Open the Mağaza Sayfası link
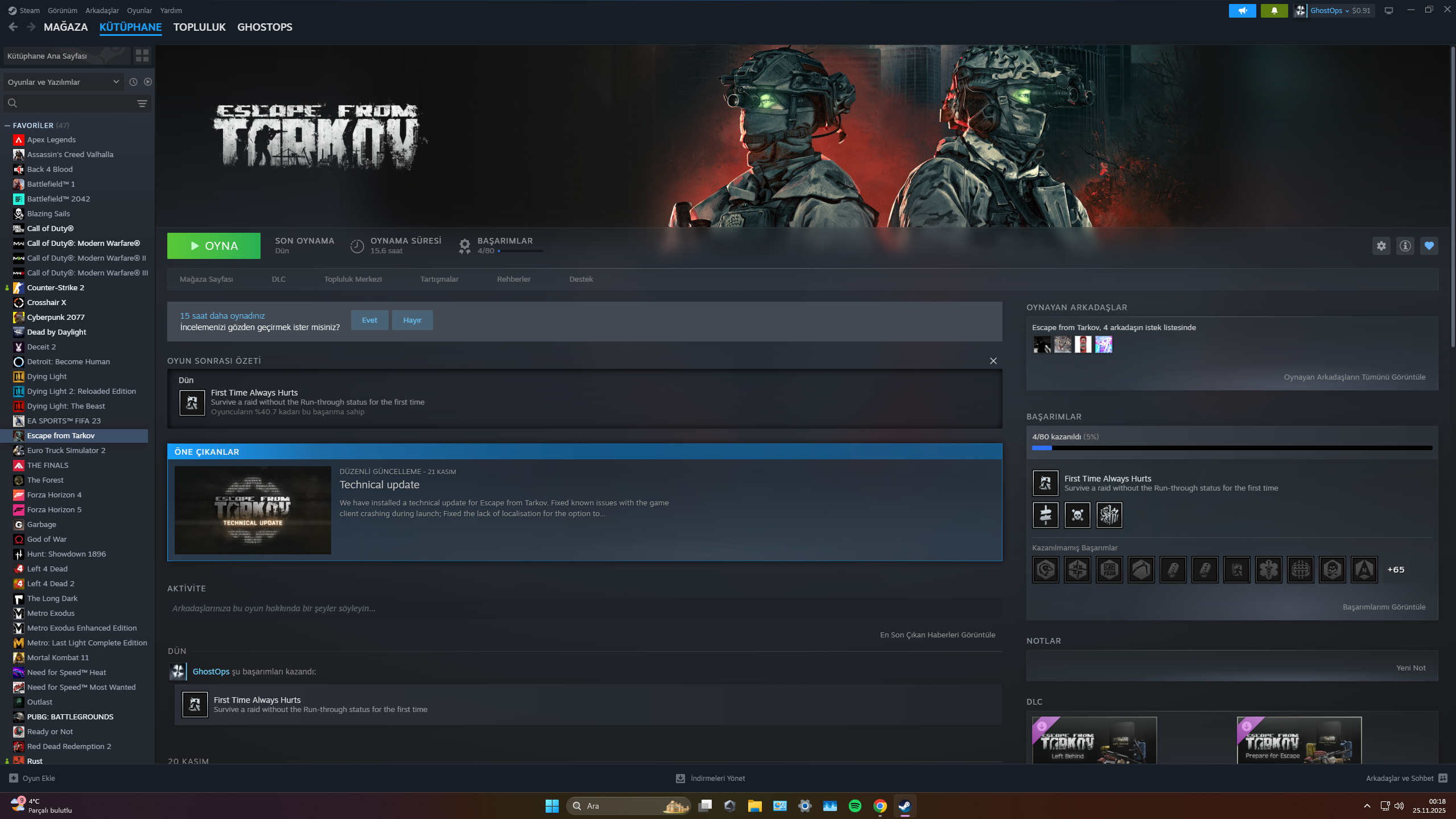This screenshot has height=819, width=1456. [206, 279]
